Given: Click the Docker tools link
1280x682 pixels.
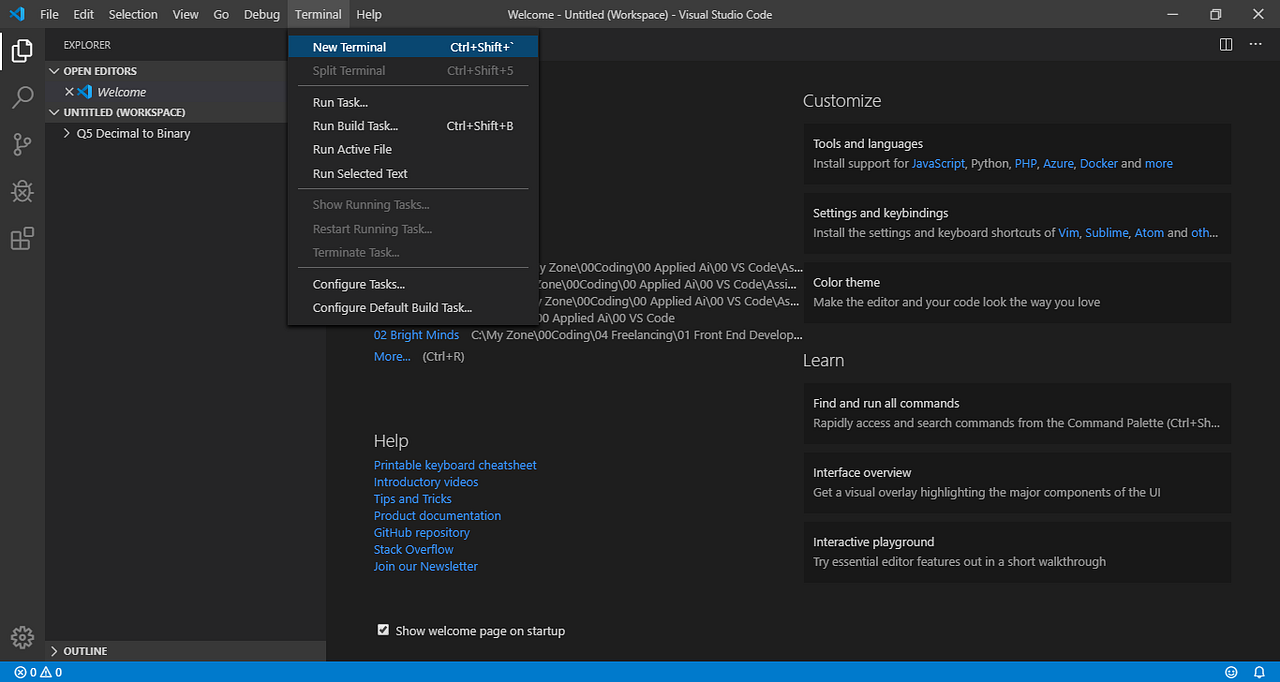Looking at the screenshot, I should [1099, 163].
